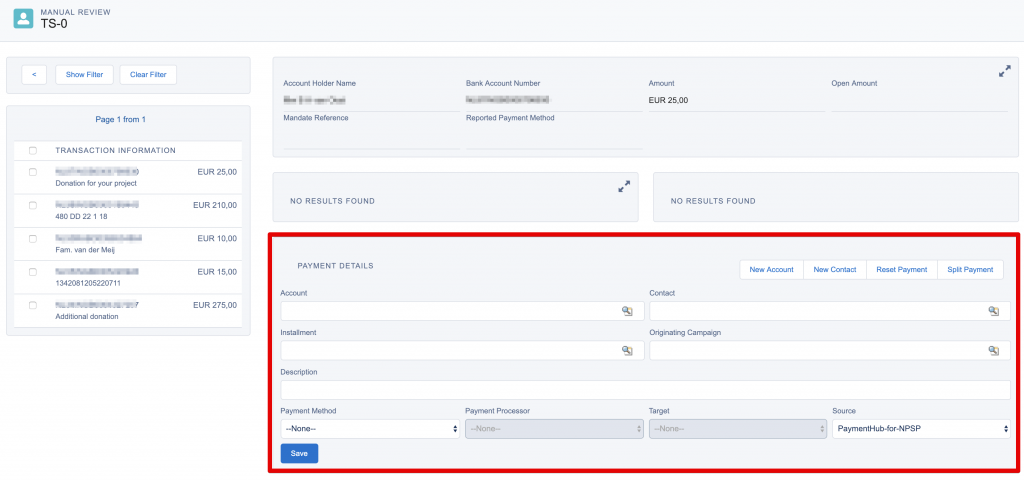The width and height of the screenshot is (1024, 480).
Task: Click the Show Filter button
Action: tap(84, 74)
